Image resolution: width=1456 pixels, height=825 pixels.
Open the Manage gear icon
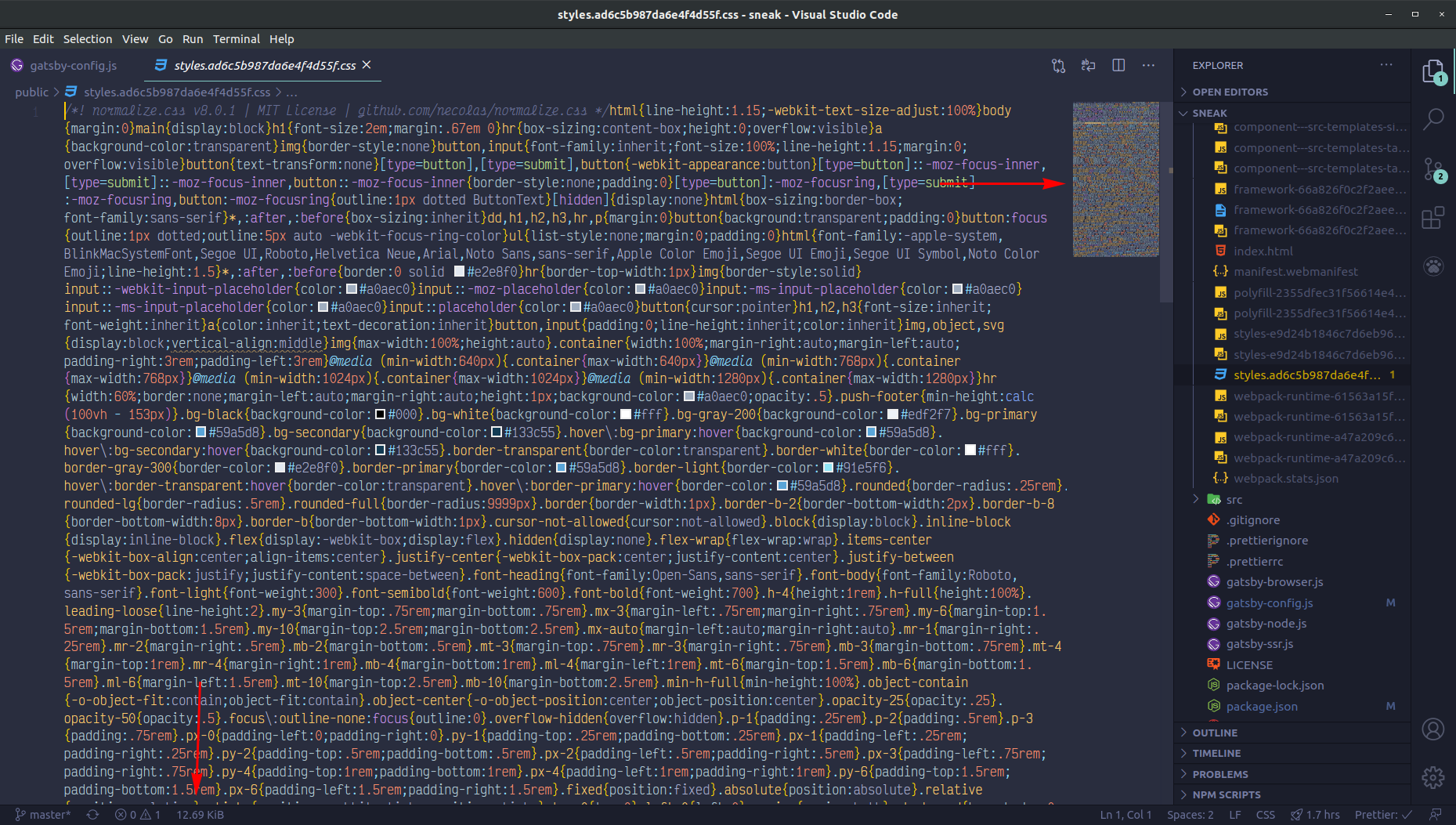(1433, 777)
